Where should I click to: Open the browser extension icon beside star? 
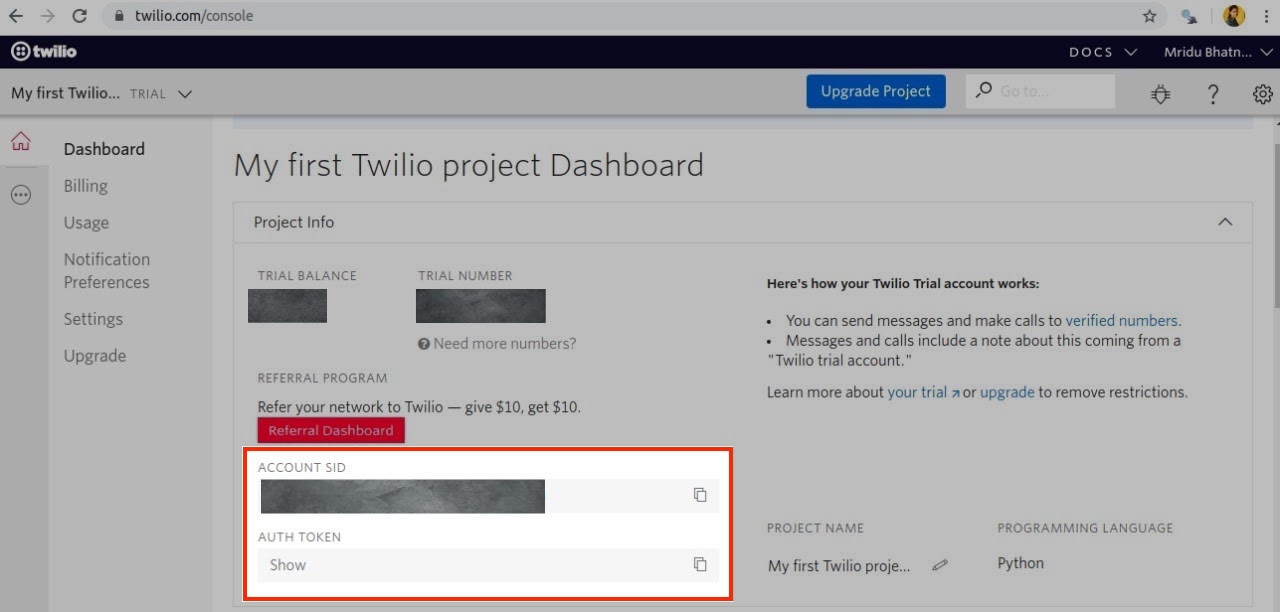coord(1189,16)
